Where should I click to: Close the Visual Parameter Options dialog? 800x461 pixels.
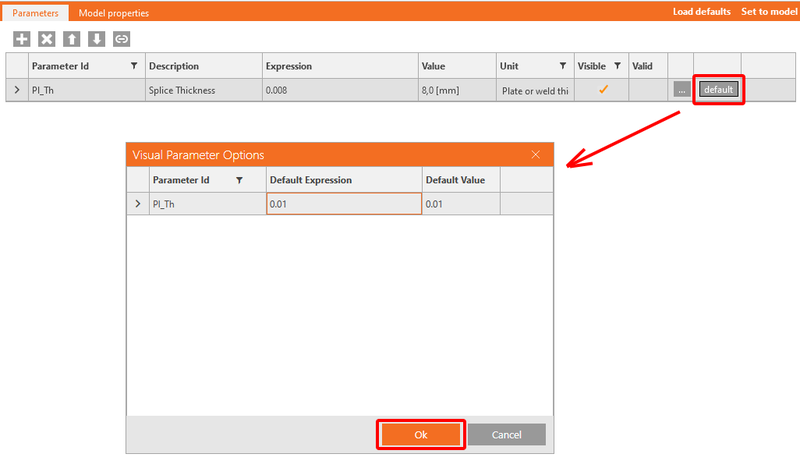pyautogui.click(x=535, y=154)
